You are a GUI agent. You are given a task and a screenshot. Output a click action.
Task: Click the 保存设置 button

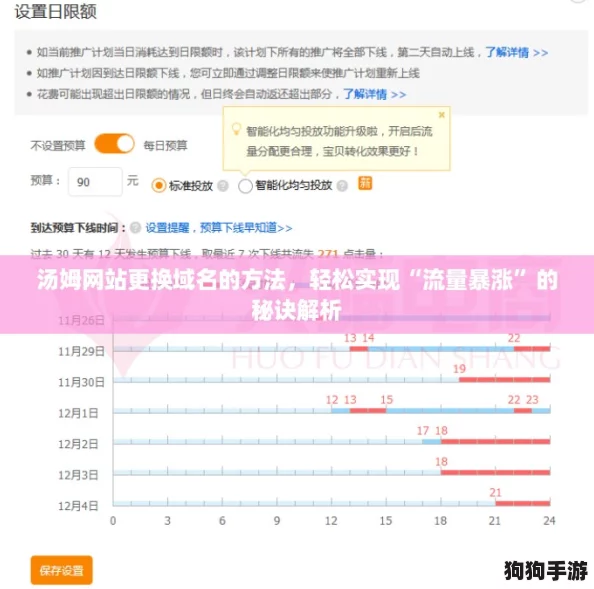click(x=61, y=570)
